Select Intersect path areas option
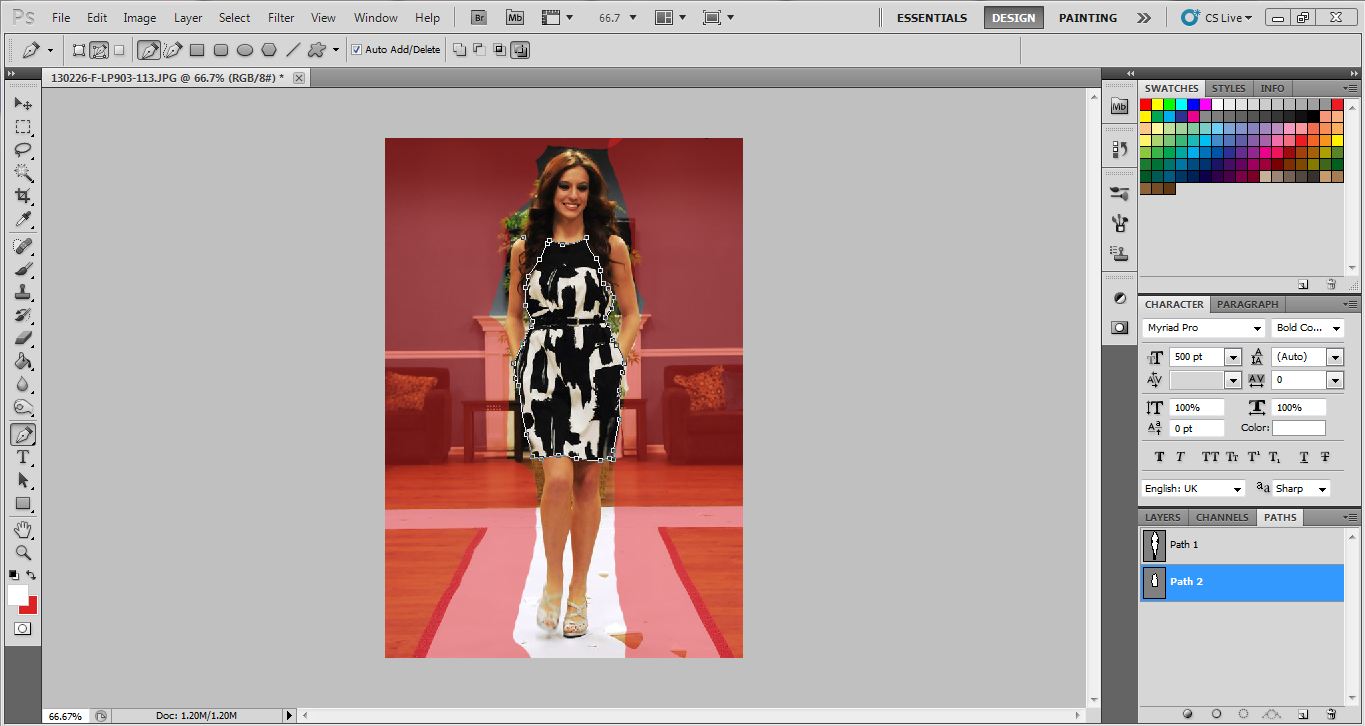 [499, 49]
